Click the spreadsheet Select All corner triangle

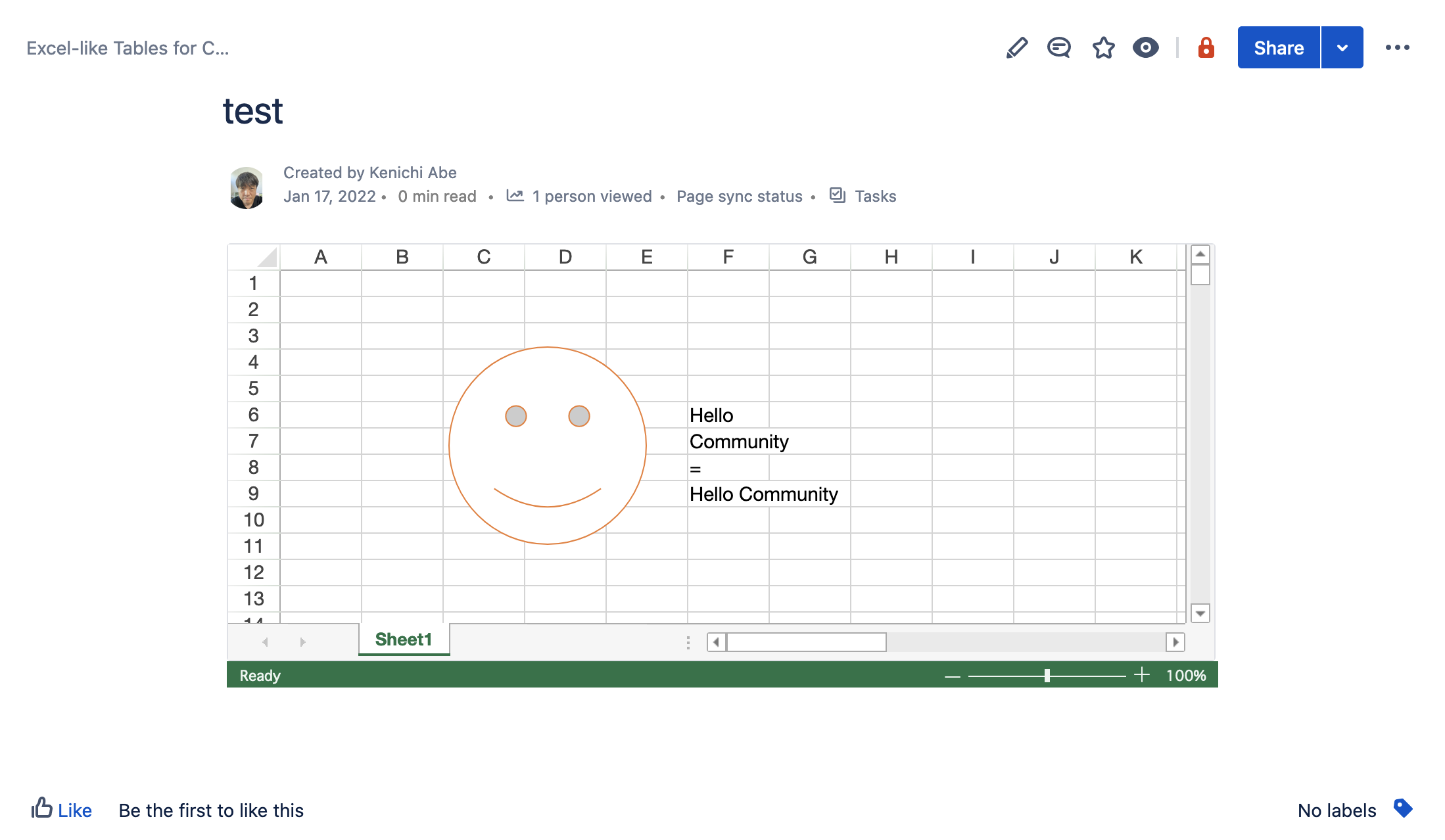coord(266,257)
